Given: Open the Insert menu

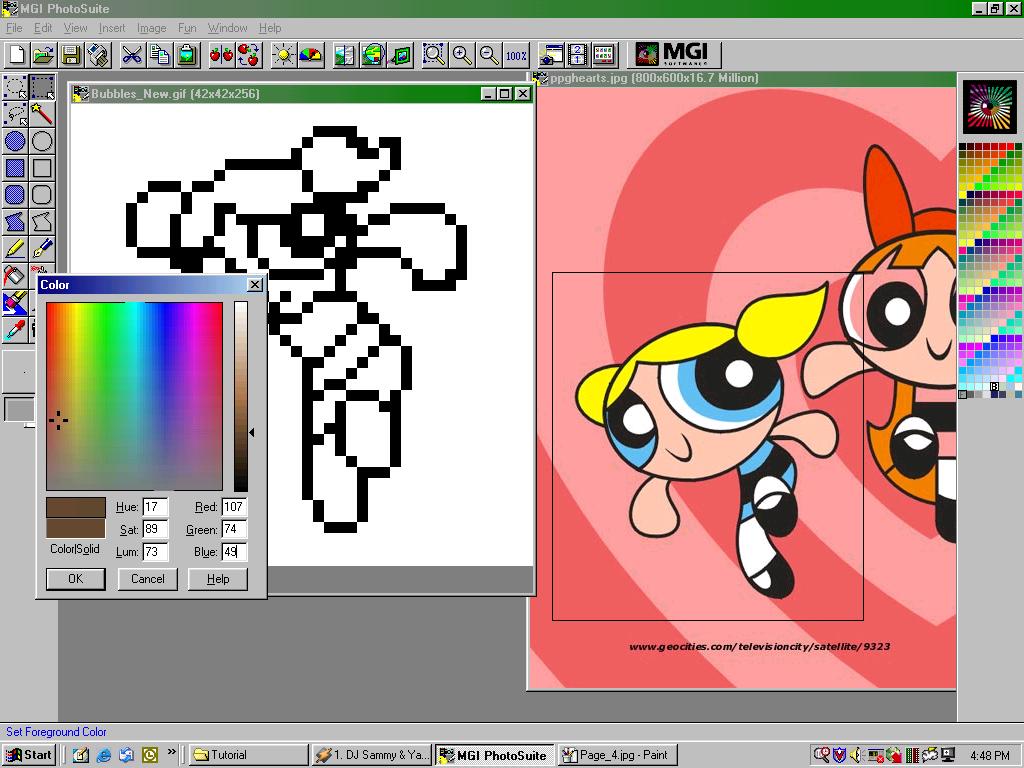Looking at the screenshot, I should point(112,28).
